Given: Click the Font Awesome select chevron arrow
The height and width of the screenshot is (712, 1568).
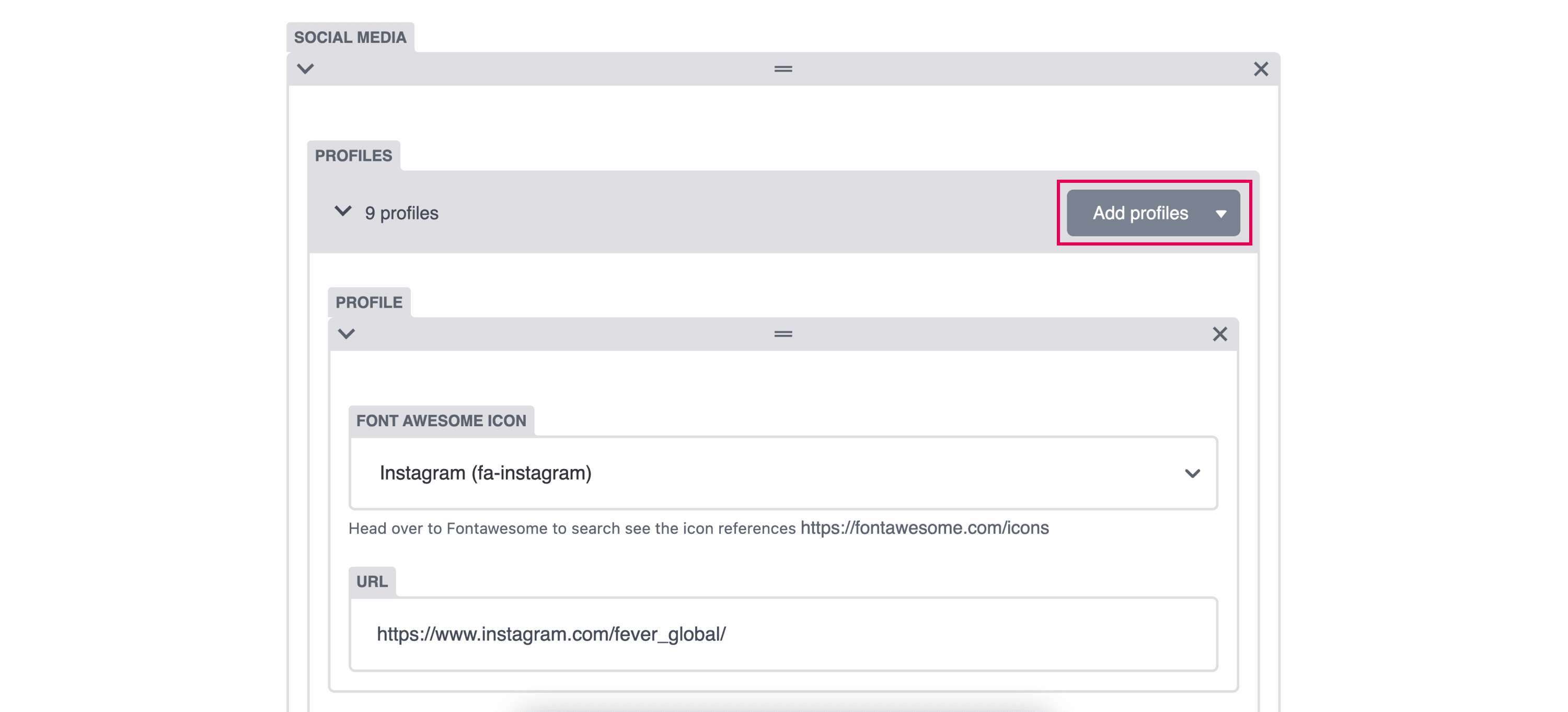Looking at the screenshot, I should pyautogui.click(x=1192, y=473).
